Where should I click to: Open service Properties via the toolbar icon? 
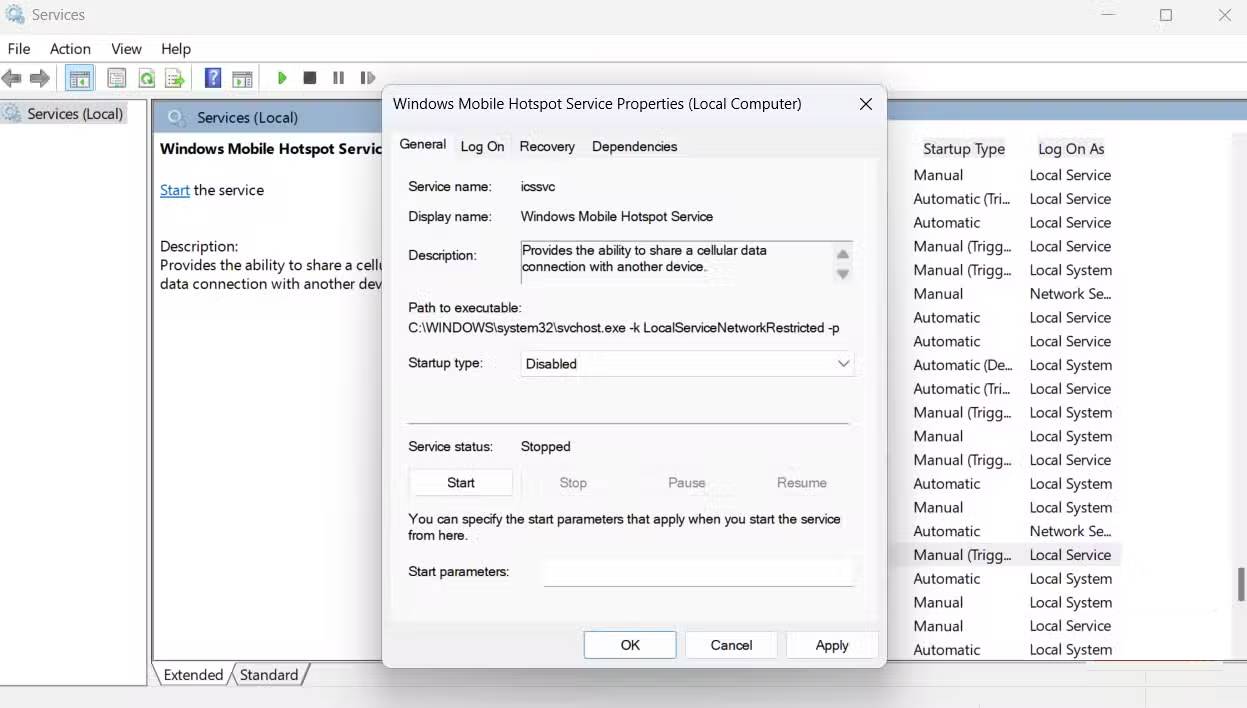[116, 77]
